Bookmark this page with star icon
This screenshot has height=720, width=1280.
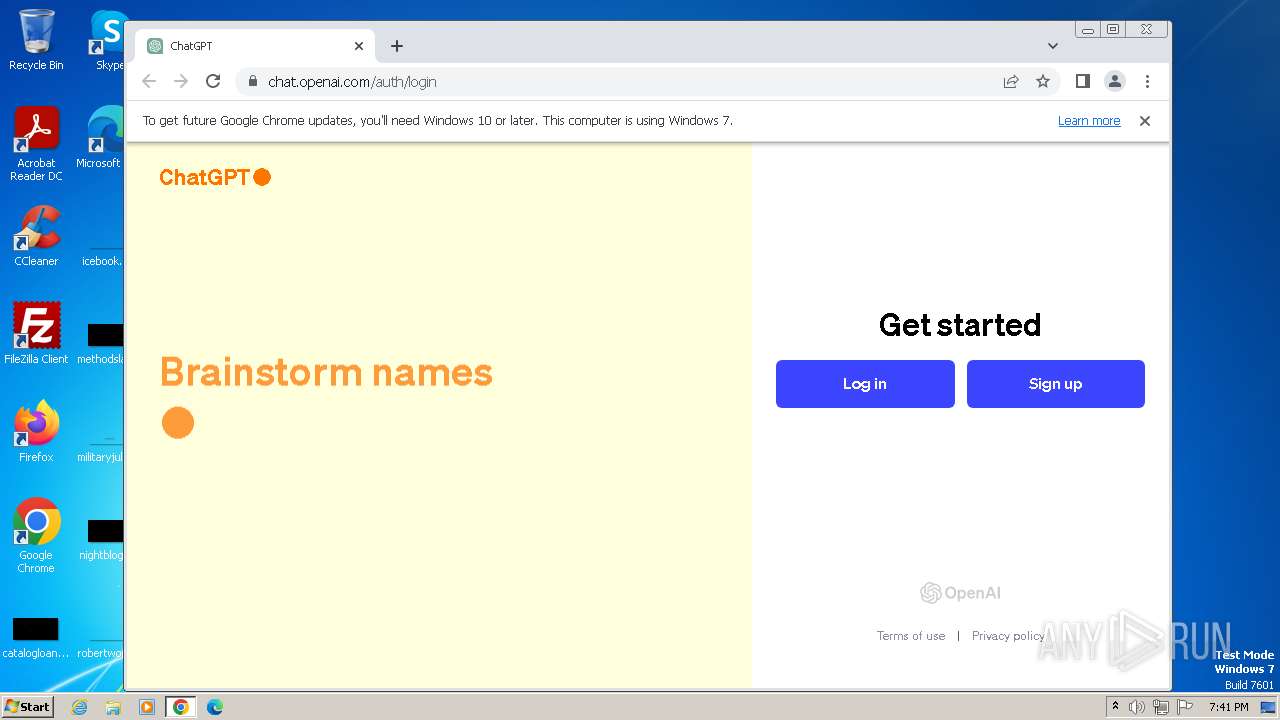(x=1043, y=82)
